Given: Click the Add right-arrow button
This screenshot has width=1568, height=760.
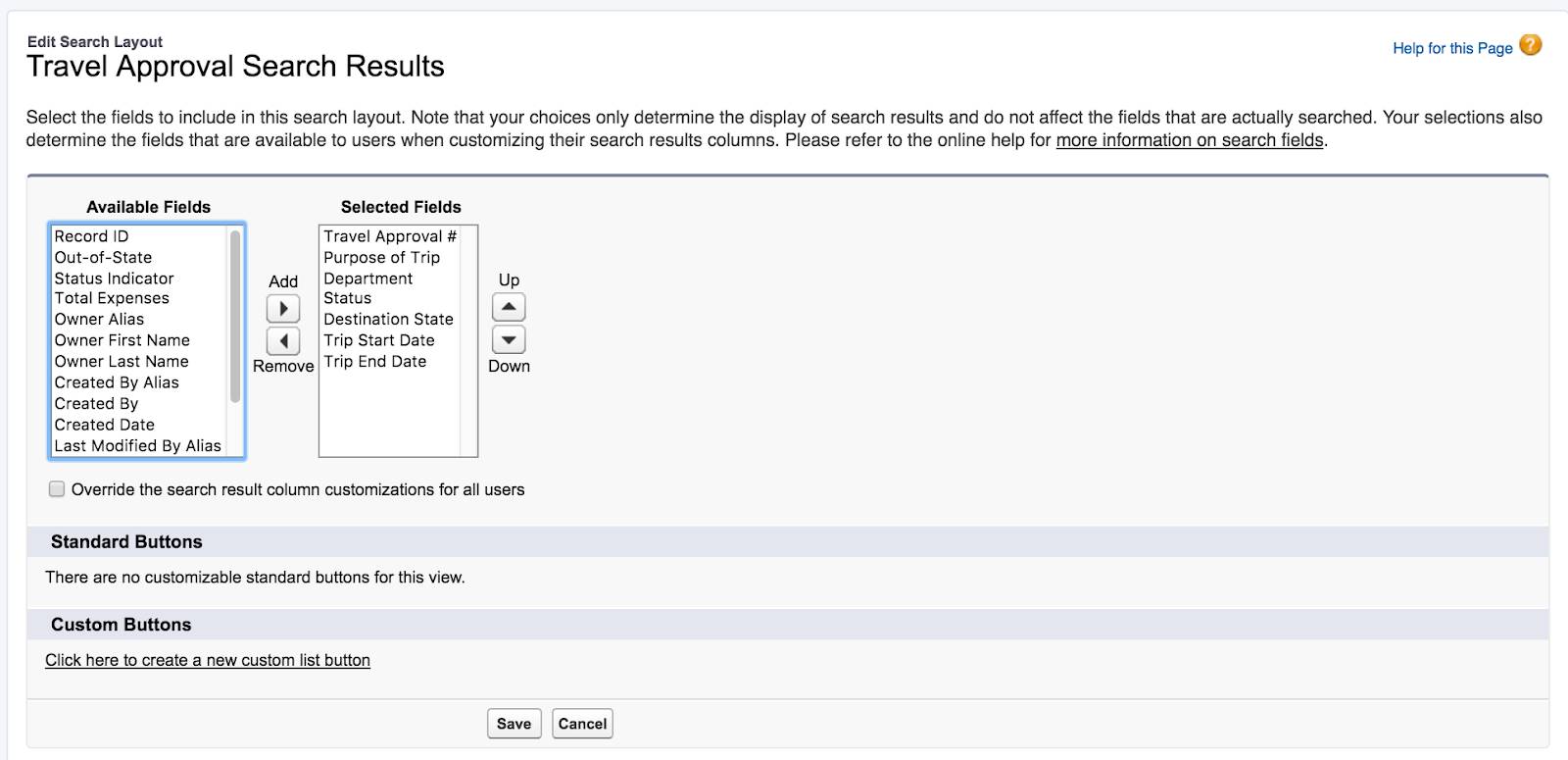Looking at the screenshot, I should (283, 309).
